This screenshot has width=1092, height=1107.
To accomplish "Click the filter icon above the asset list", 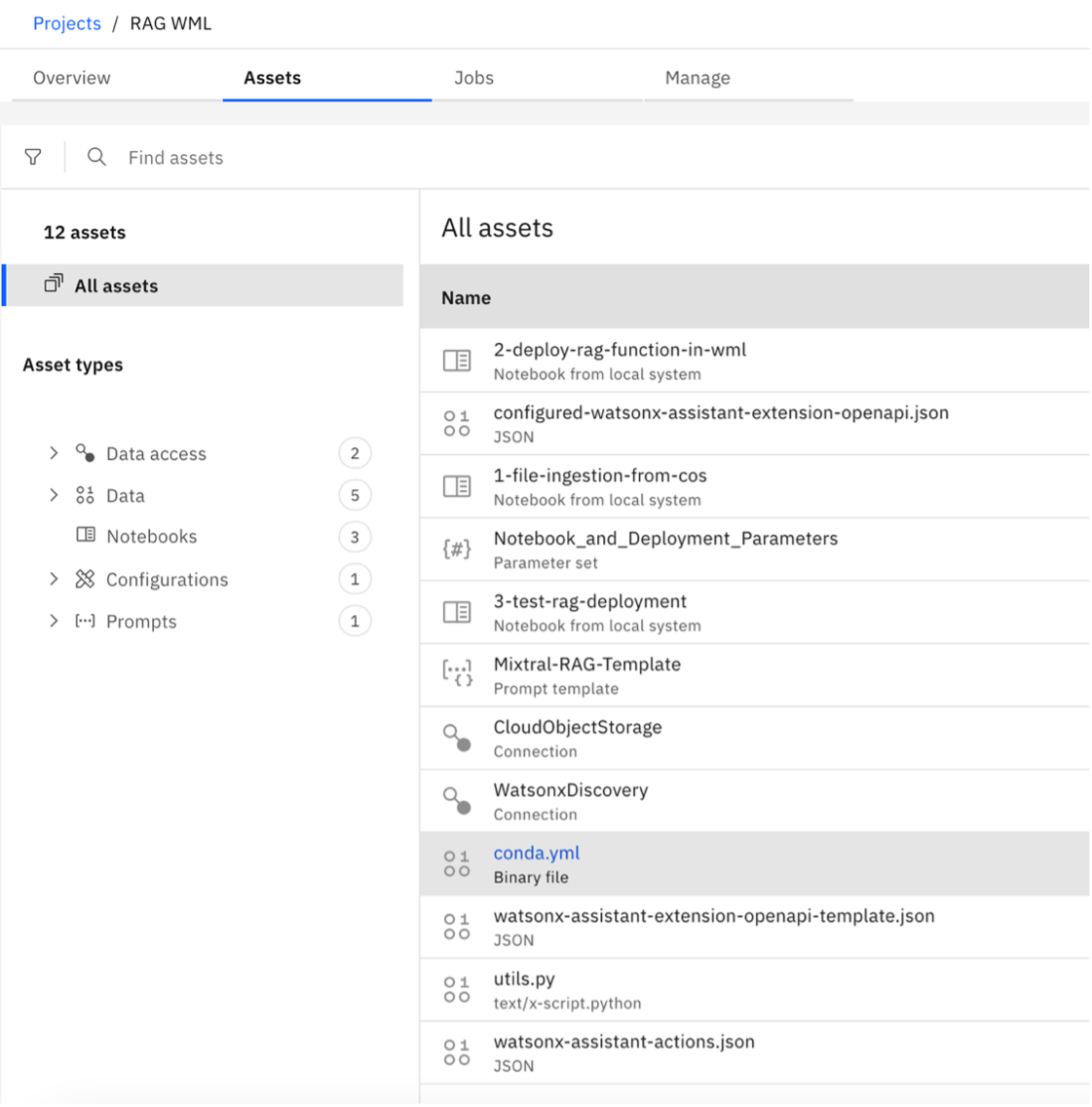I will [34, 157].
